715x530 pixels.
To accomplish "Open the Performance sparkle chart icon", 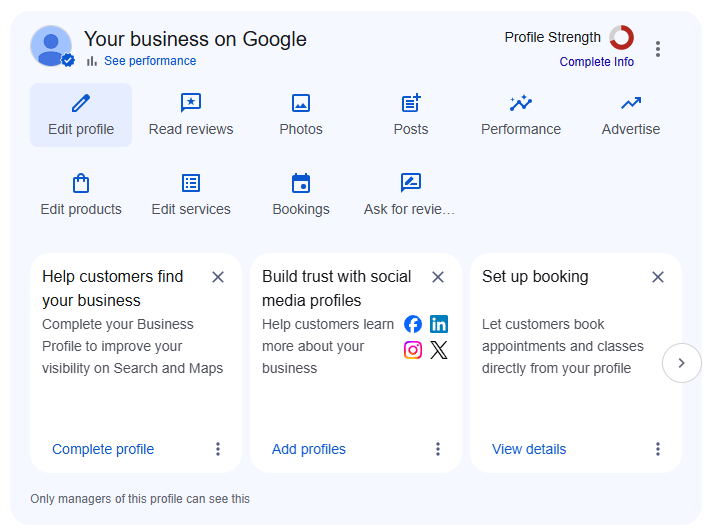I will [x=521, y=103].
